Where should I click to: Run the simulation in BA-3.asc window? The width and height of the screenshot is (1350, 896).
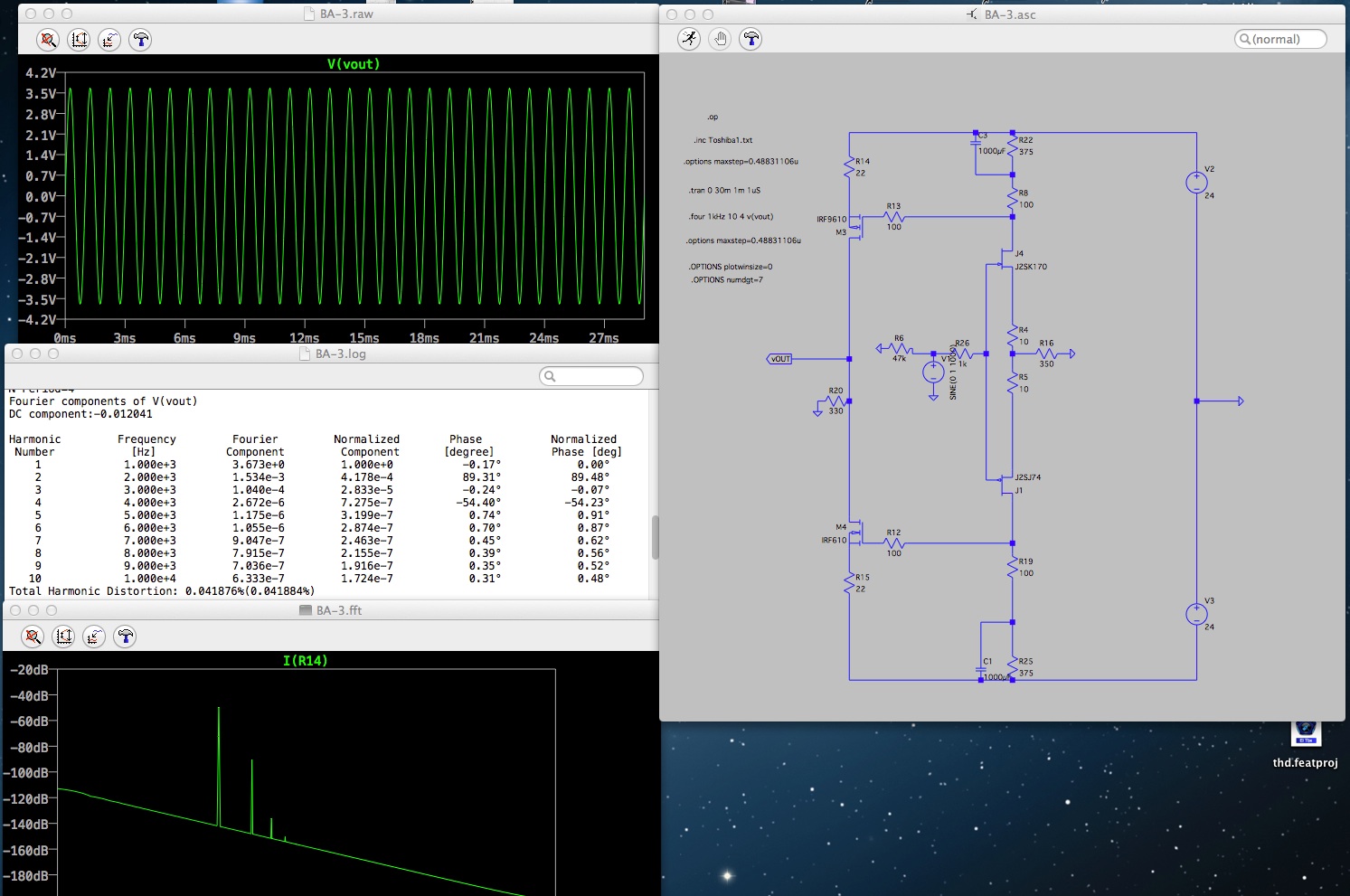[x=689, y=39]
